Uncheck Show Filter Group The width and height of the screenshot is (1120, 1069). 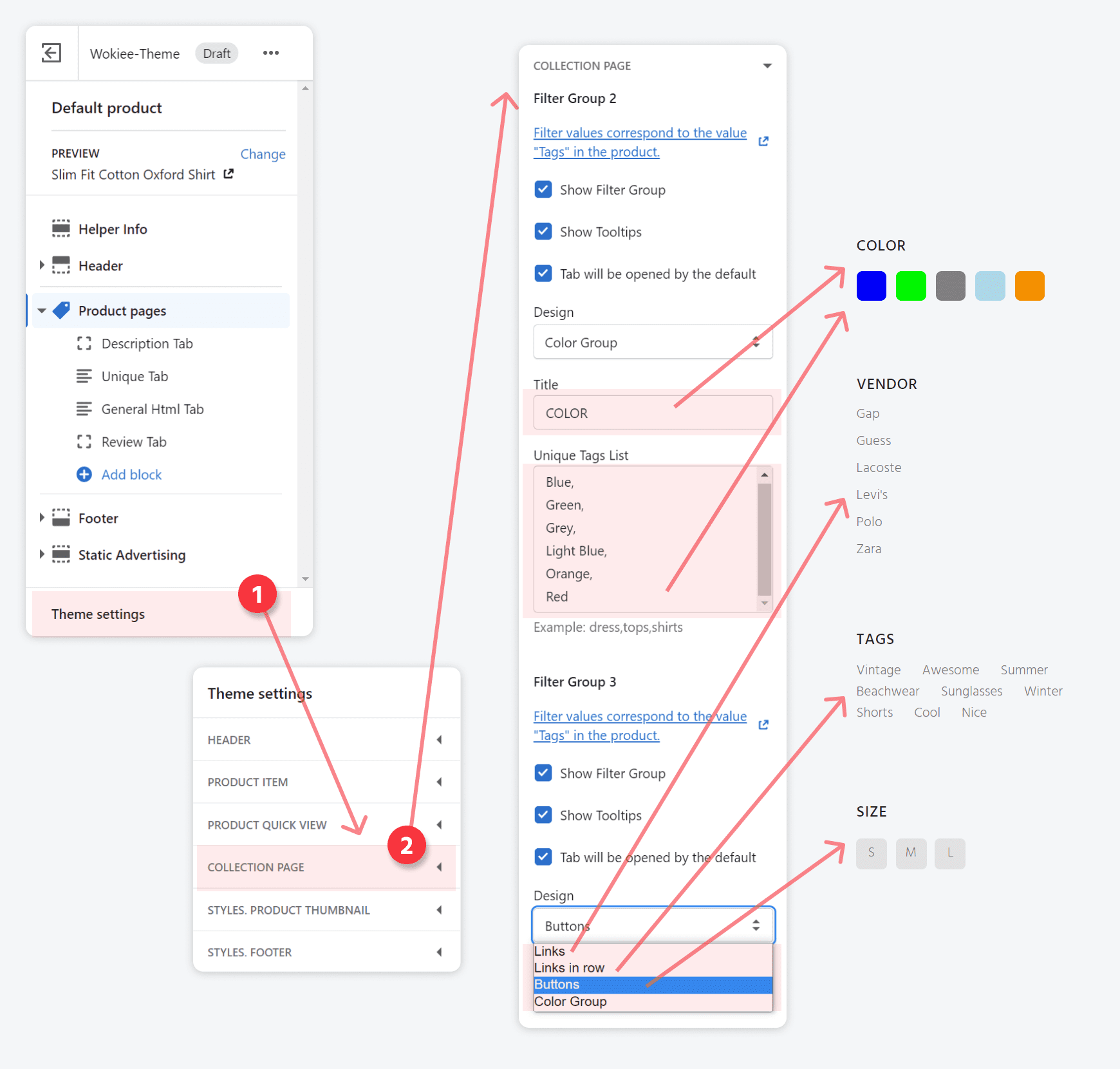coord(543,189)
